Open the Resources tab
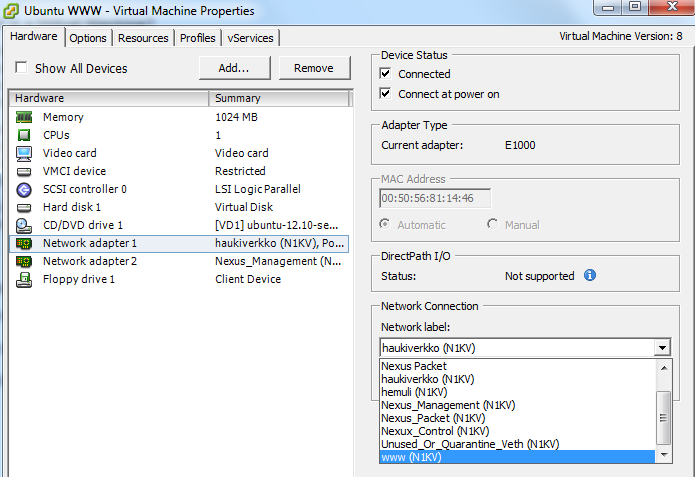This screenshot has height=477, width=695. [x=143, y=38]
